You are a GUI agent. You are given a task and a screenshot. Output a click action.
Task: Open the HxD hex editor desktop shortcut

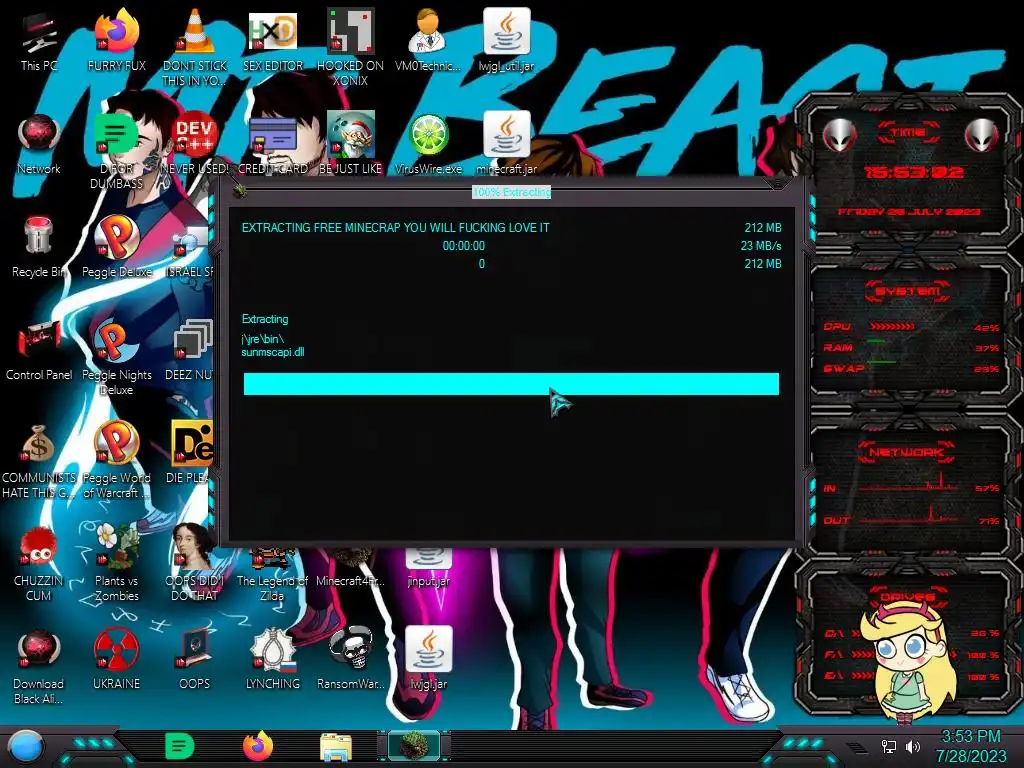click(272, 41)
